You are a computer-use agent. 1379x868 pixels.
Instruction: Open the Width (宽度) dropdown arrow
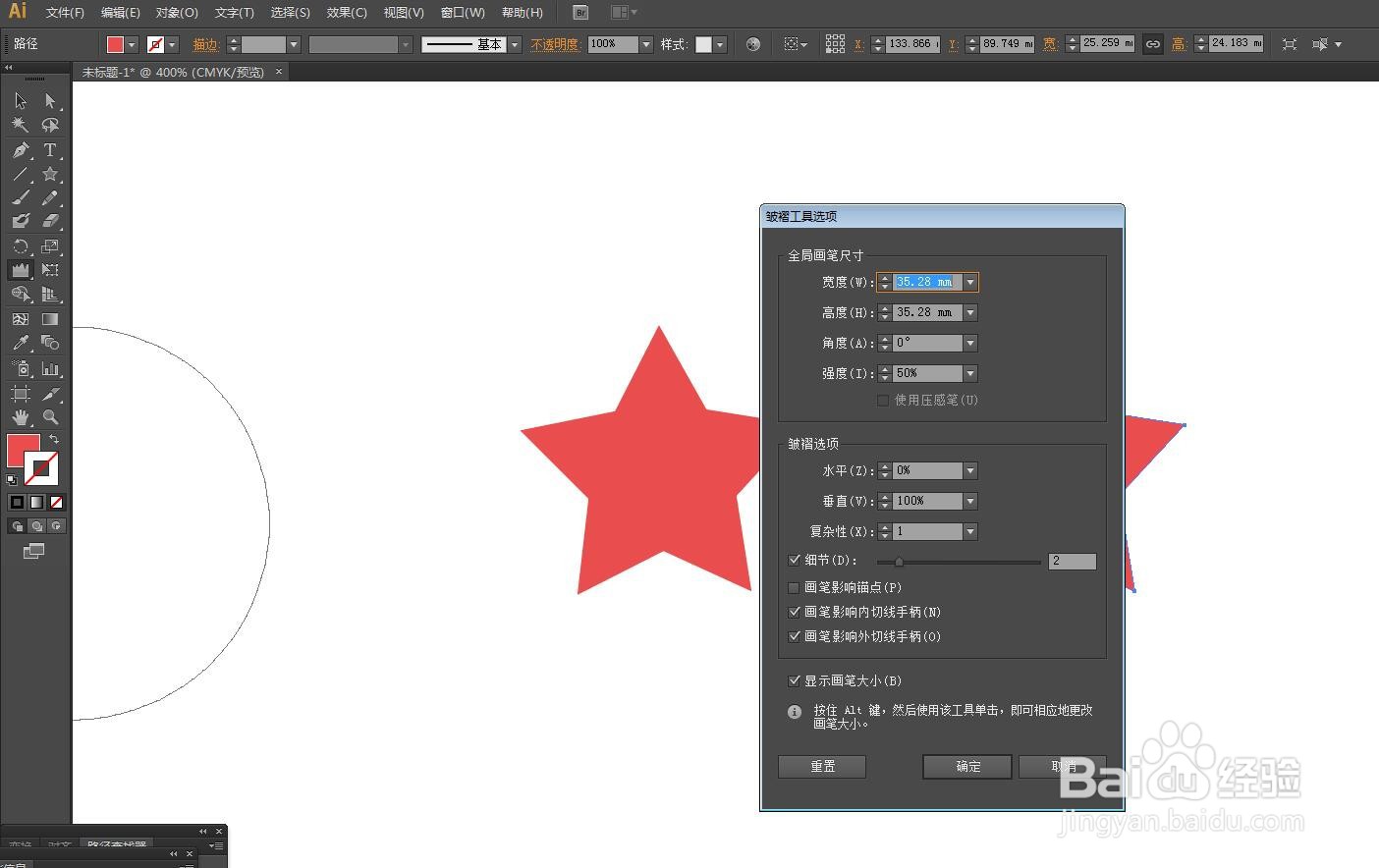pyautogui.click(x=970, y=282)
